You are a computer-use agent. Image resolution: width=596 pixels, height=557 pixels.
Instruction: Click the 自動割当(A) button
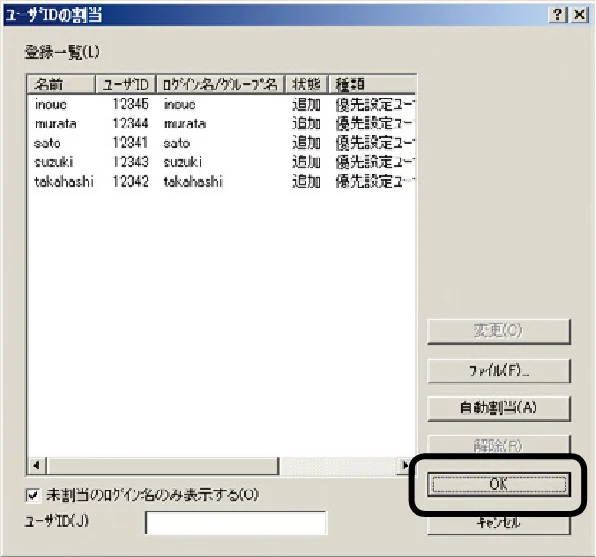click(499, 408)
